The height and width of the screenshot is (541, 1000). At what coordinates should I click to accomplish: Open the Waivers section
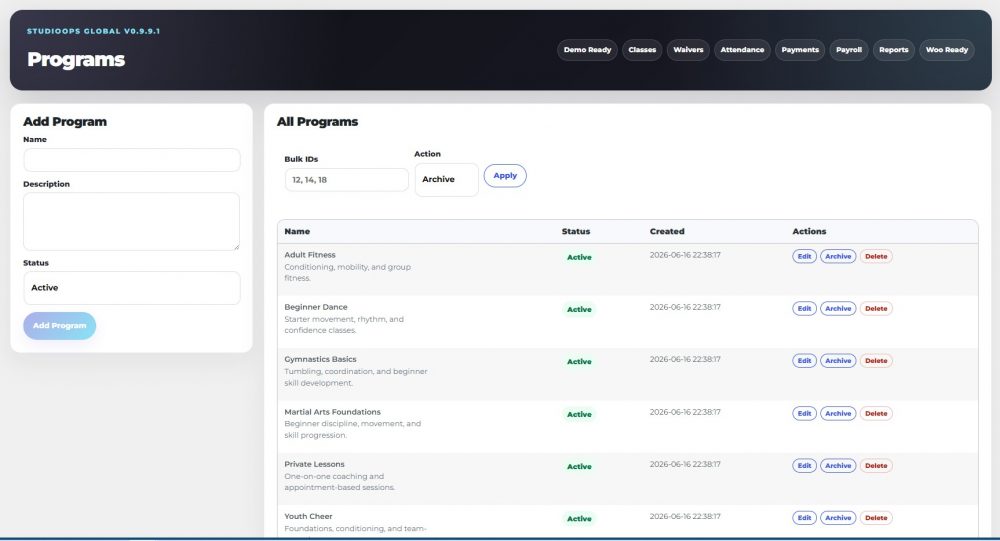(688, 50)
